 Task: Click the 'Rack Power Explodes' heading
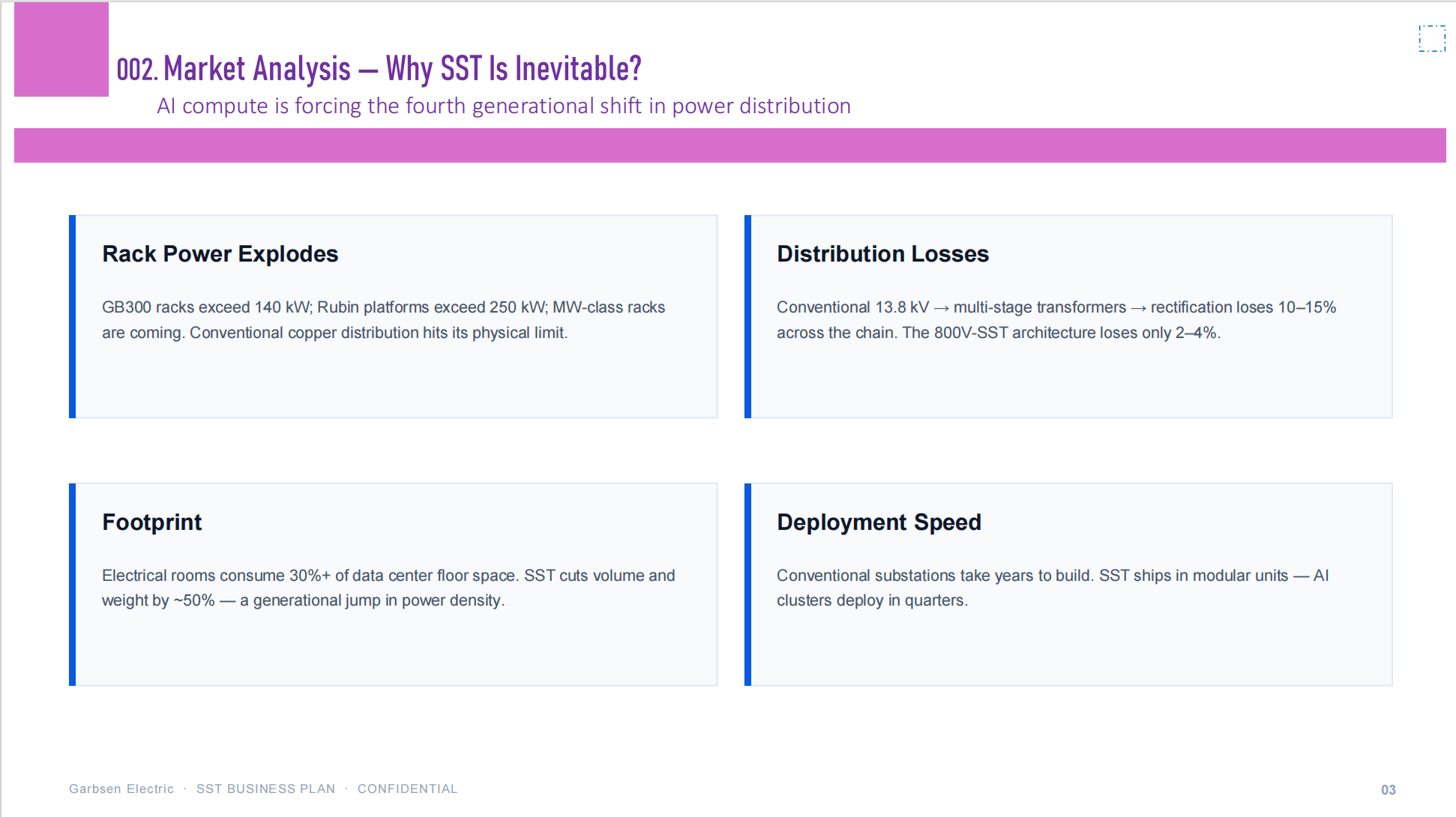pos(220,254)
